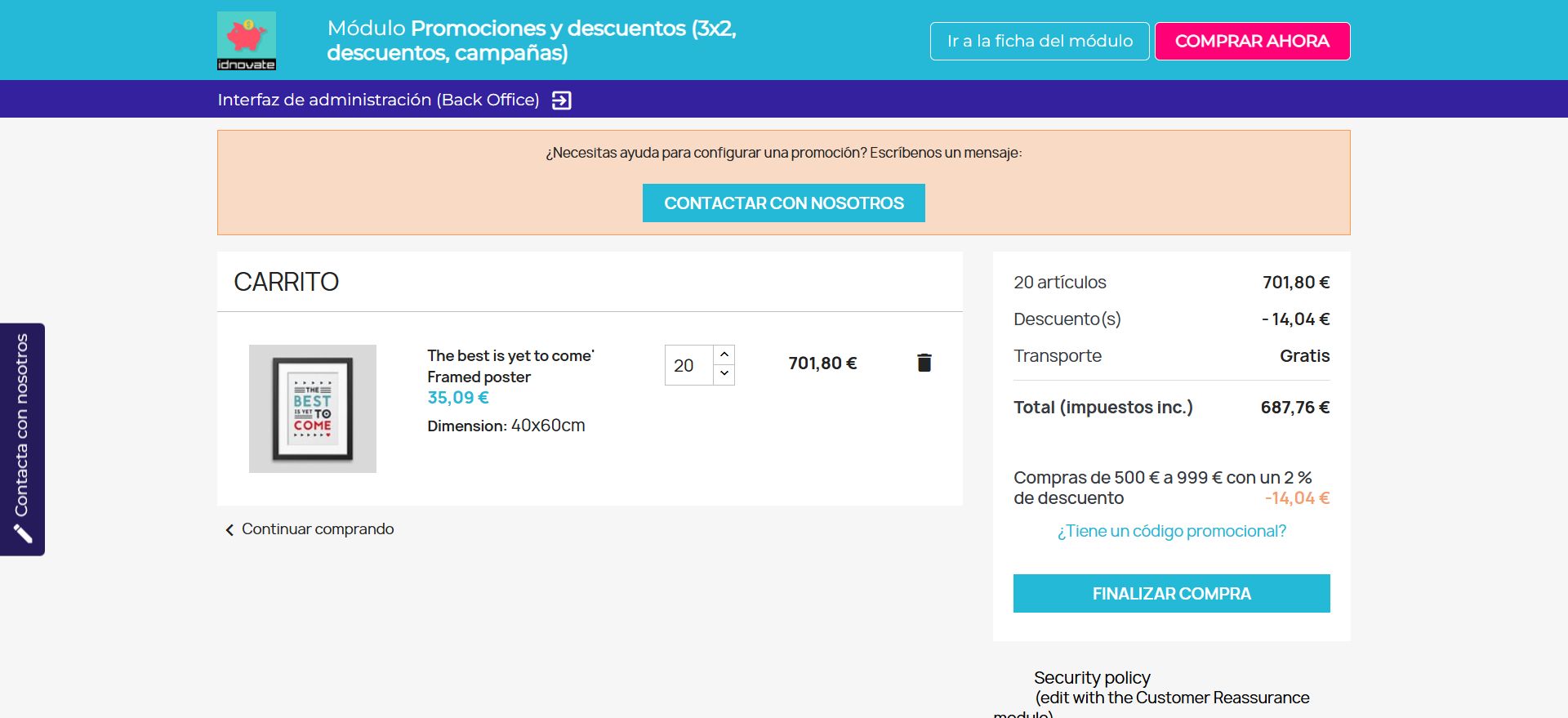Click the Back Office exit arrow icon
The image size is (1568, 718).
click(562, 100)
